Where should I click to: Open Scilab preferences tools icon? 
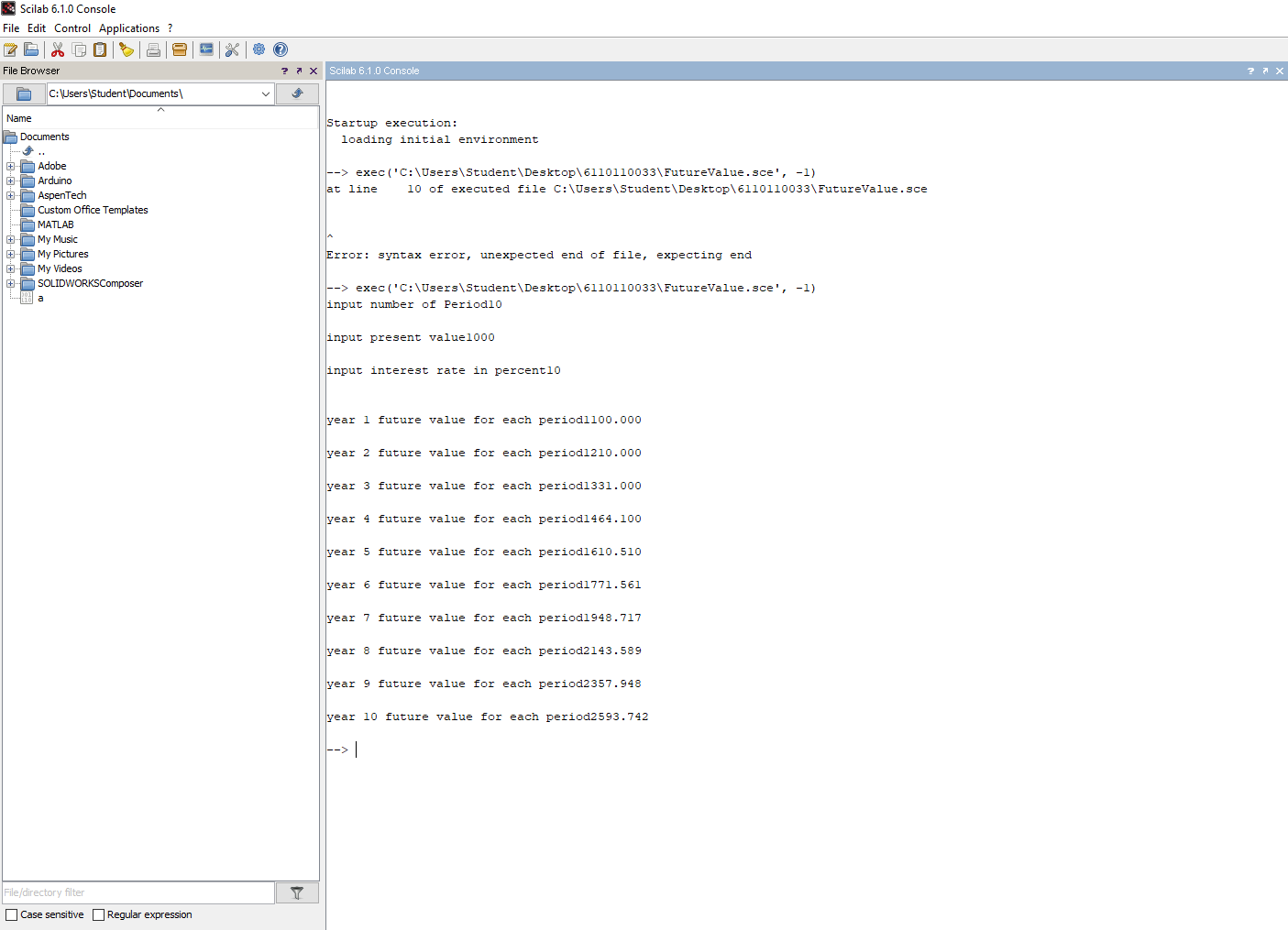232,49
